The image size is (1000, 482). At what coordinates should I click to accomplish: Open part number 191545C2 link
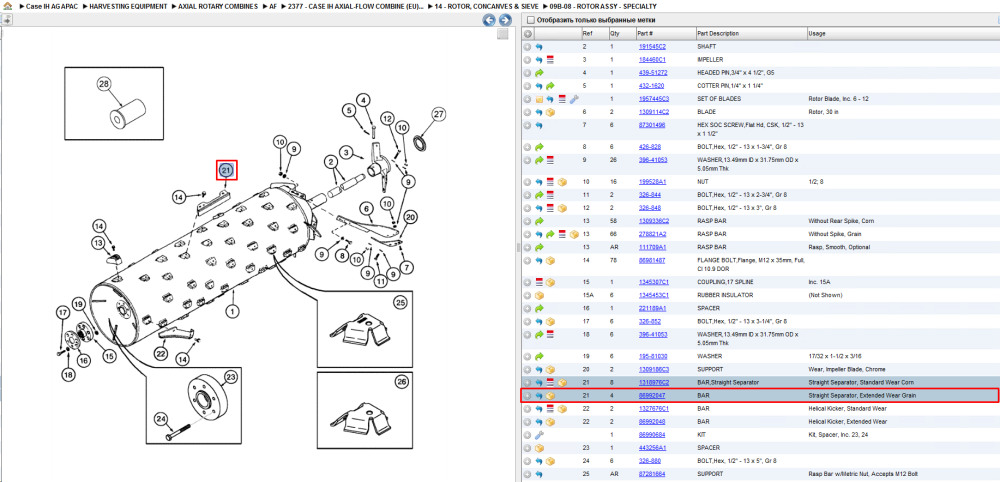(x=652, y=47)
